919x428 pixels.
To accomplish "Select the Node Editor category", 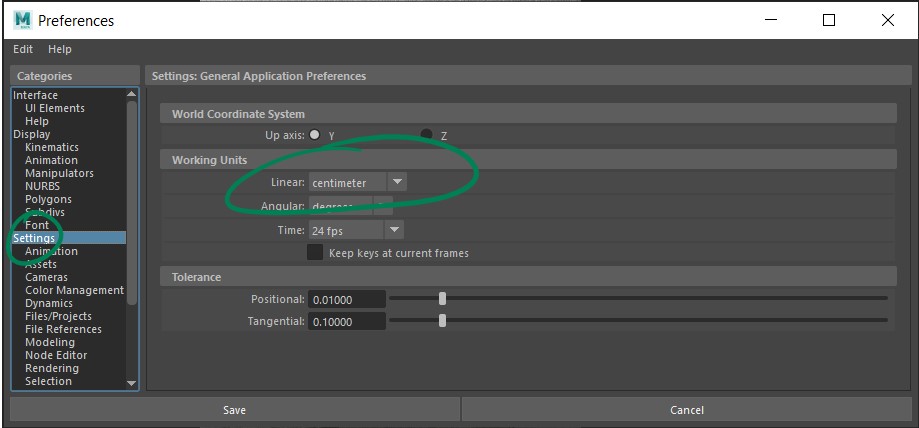I will 56,355.
